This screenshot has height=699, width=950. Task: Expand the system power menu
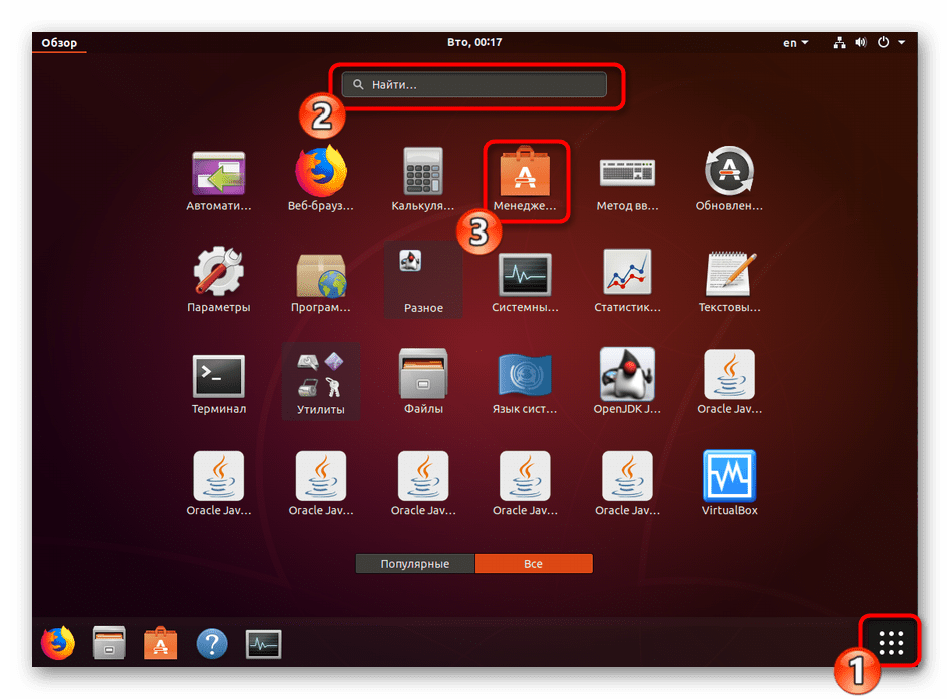(x=890, y=43)
